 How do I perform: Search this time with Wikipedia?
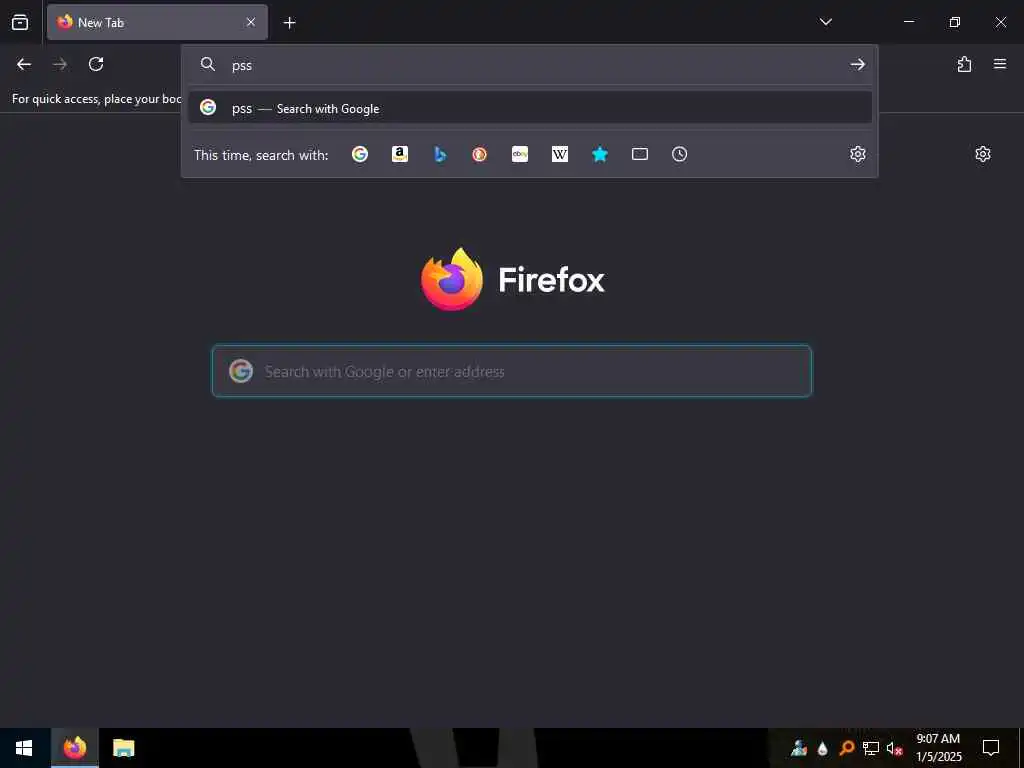(x=560, y=154)
